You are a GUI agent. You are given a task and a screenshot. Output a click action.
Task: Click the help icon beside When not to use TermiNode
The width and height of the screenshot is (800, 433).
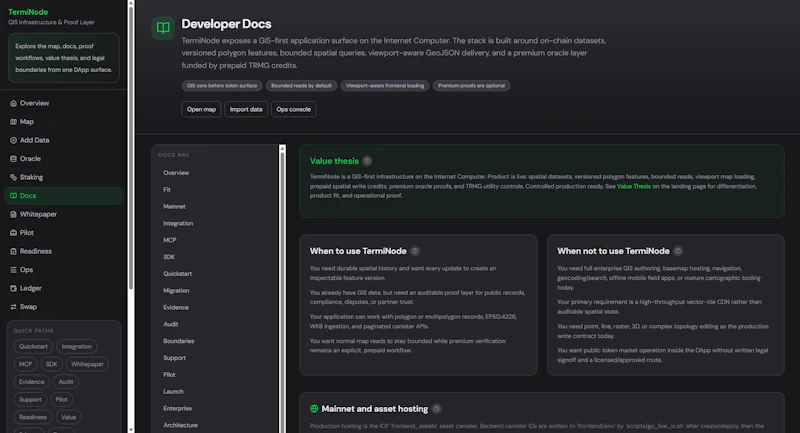[678, 251]
